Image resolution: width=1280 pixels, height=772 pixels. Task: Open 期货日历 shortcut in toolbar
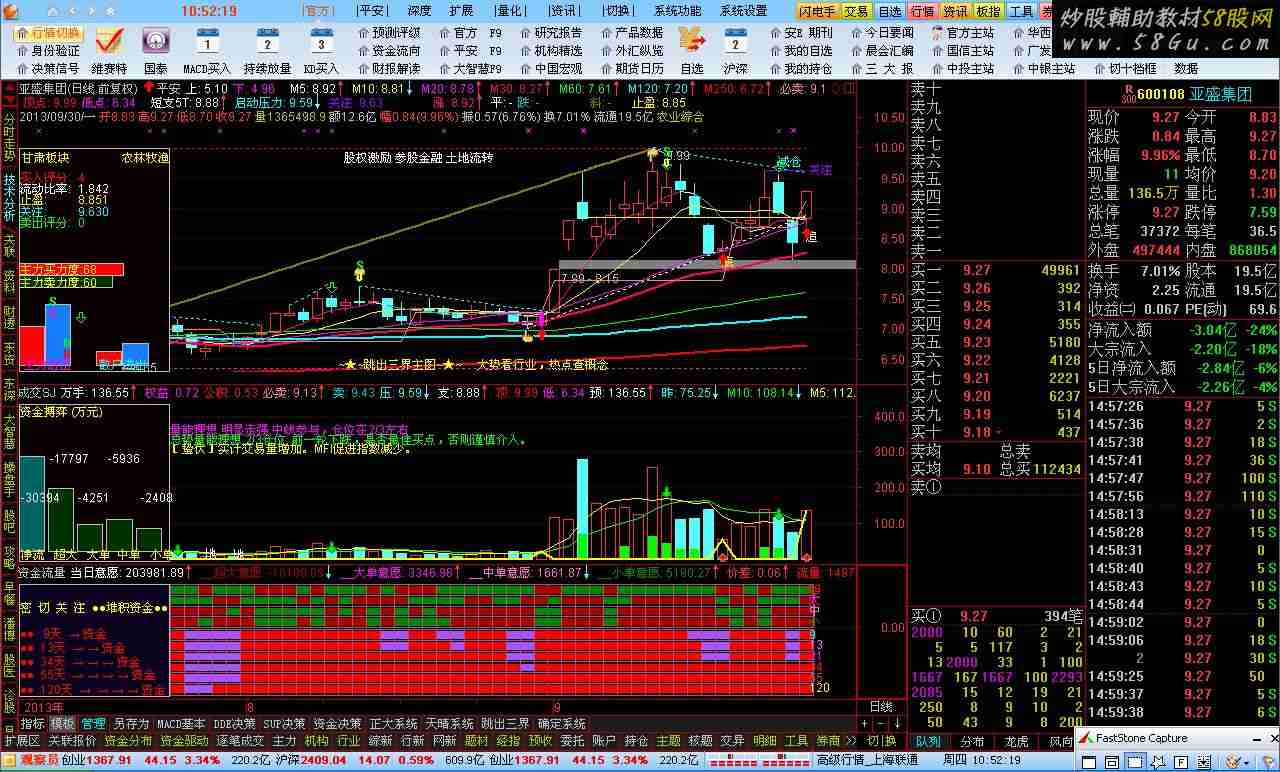[631, 68]
